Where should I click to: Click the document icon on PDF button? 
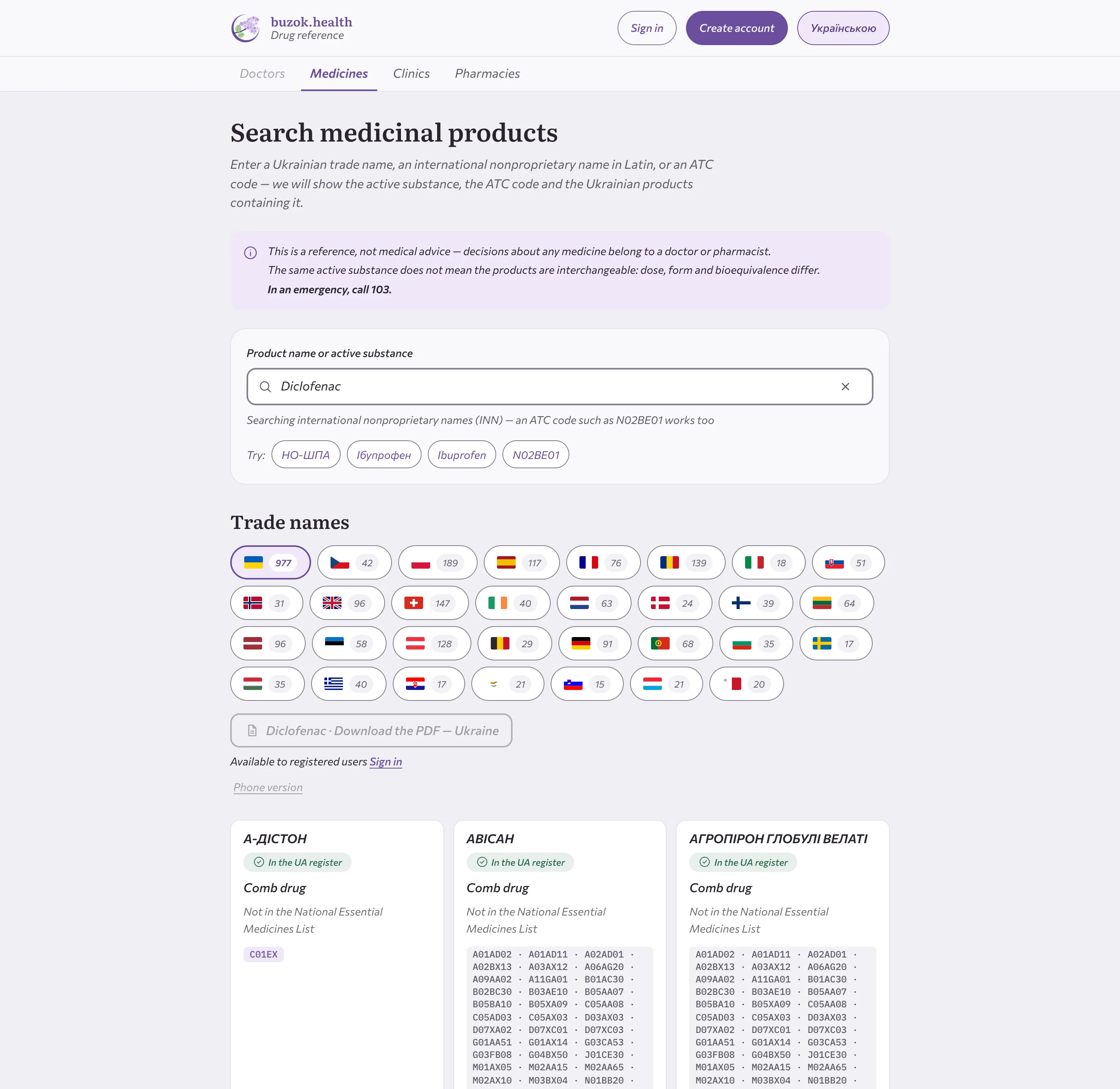tap(252, 730)
